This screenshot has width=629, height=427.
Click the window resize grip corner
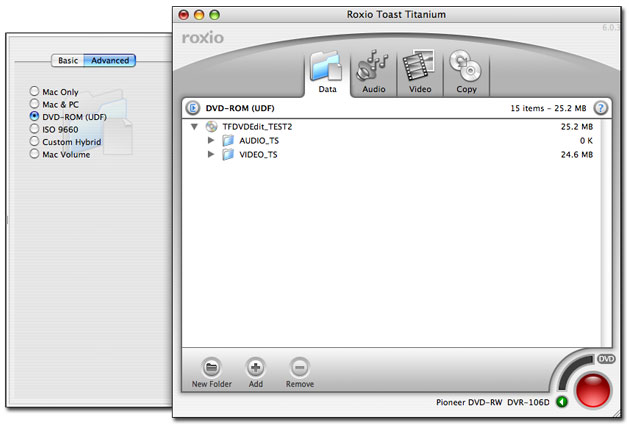(x=617, y=413)
